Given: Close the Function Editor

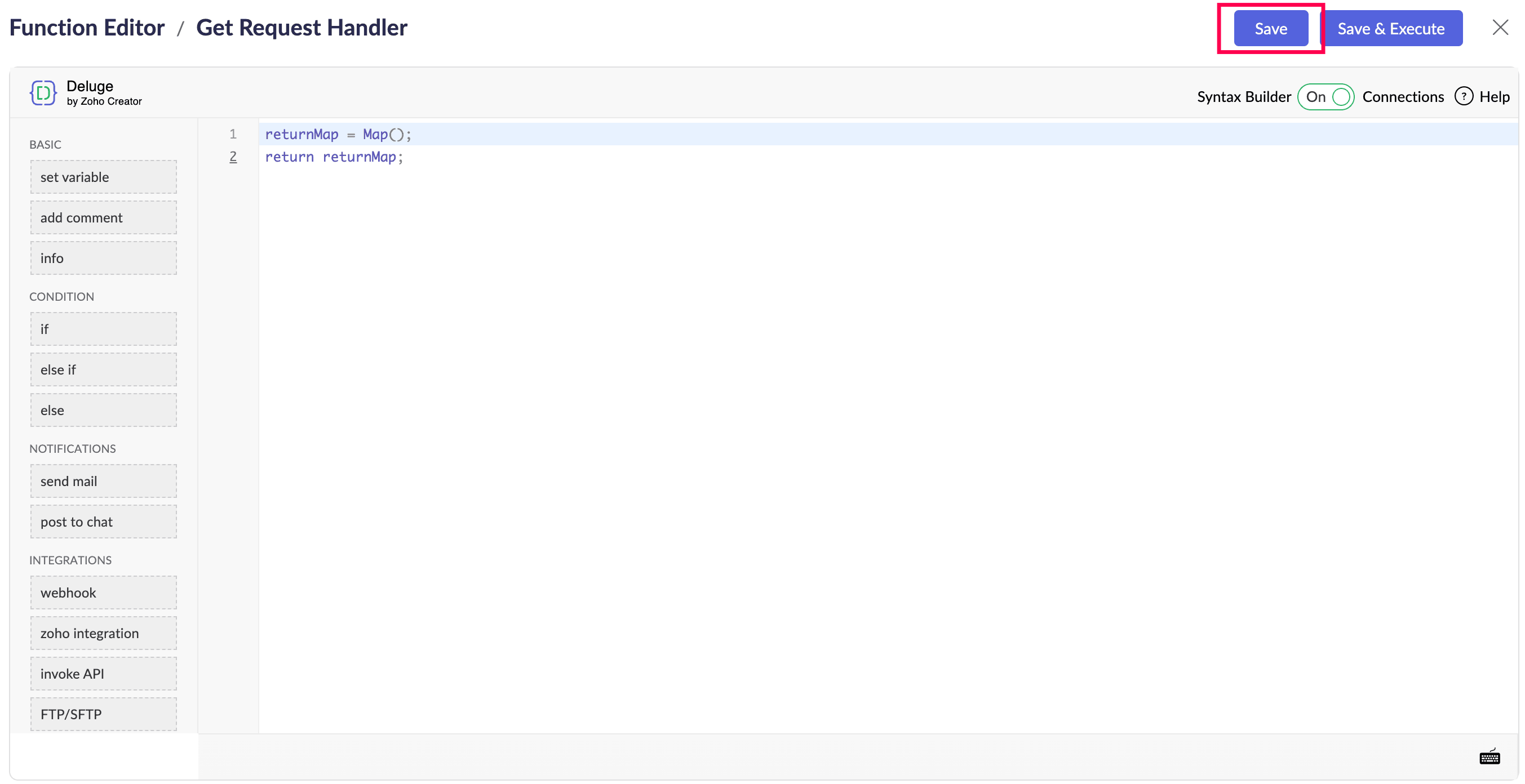Looking at the screenshot, I should pos(1500,27).
